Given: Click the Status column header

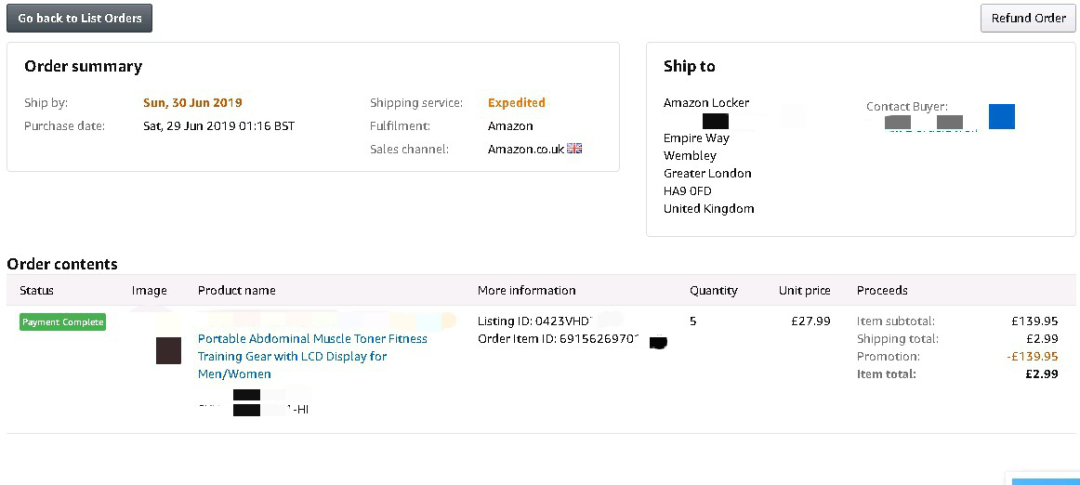Looking at the screenshot, I should [37, 291].
